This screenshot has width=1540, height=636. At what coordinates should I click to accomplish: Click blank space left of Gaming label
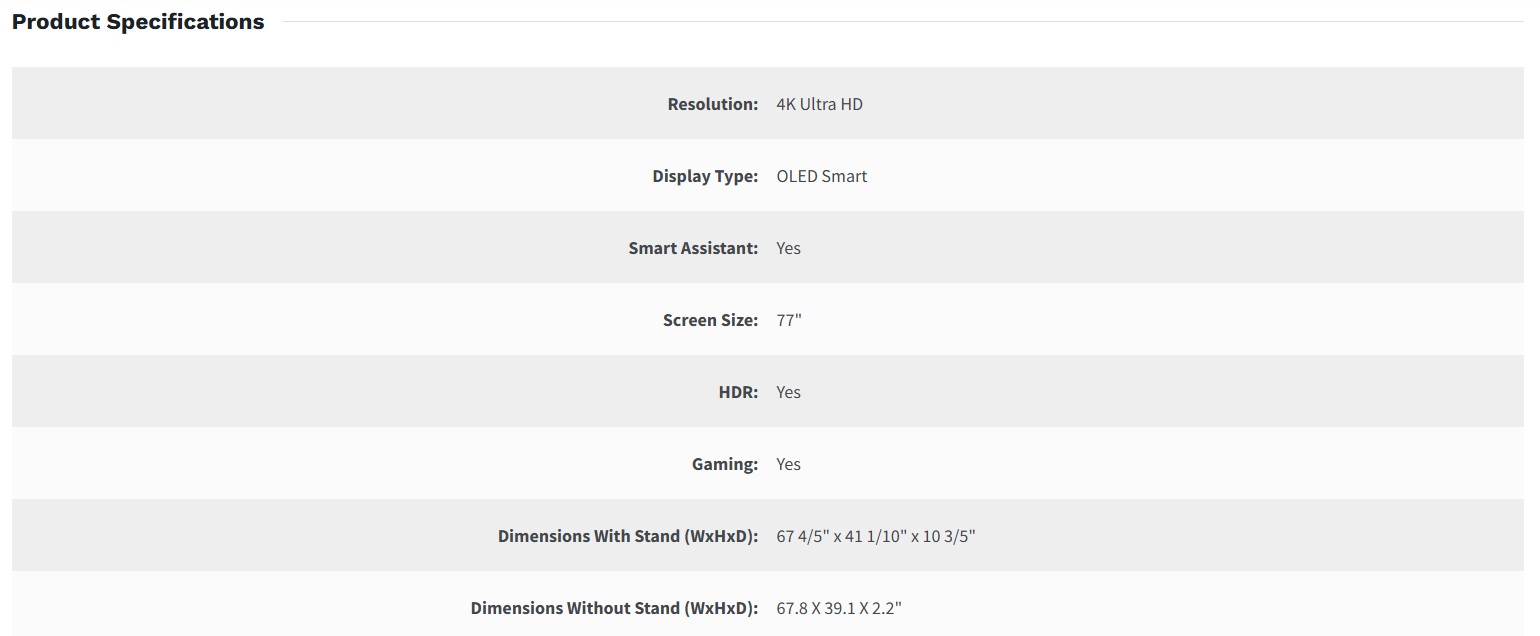pos(300,464)
